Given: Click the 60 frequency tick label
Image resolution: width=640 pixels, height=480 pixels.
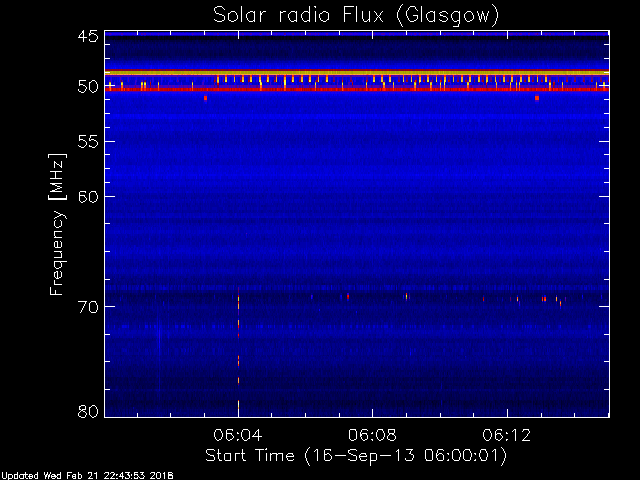Looking at the screenshot, I should tap(88, 197).
